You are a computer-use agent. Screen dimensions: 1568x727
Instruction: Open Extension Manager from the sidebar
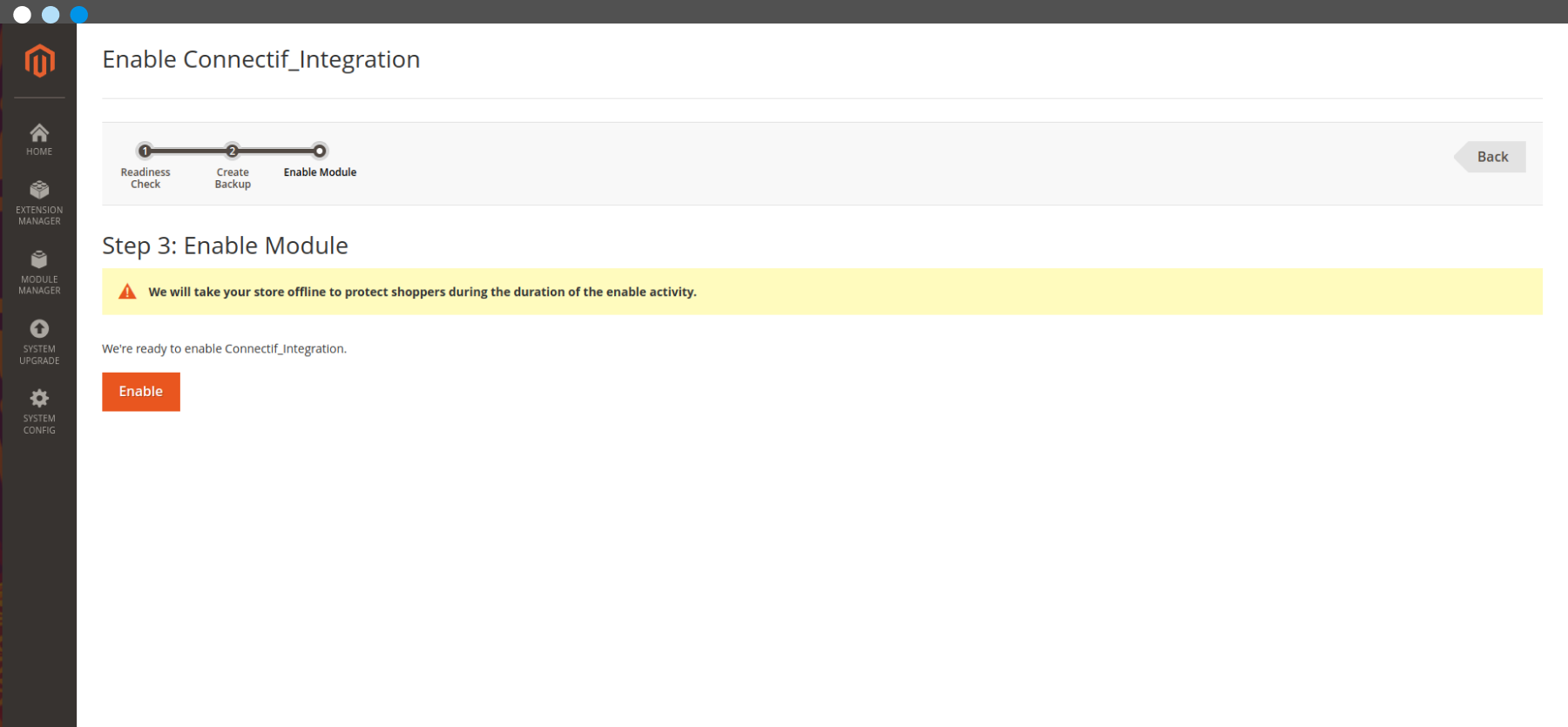coord(39,203)
